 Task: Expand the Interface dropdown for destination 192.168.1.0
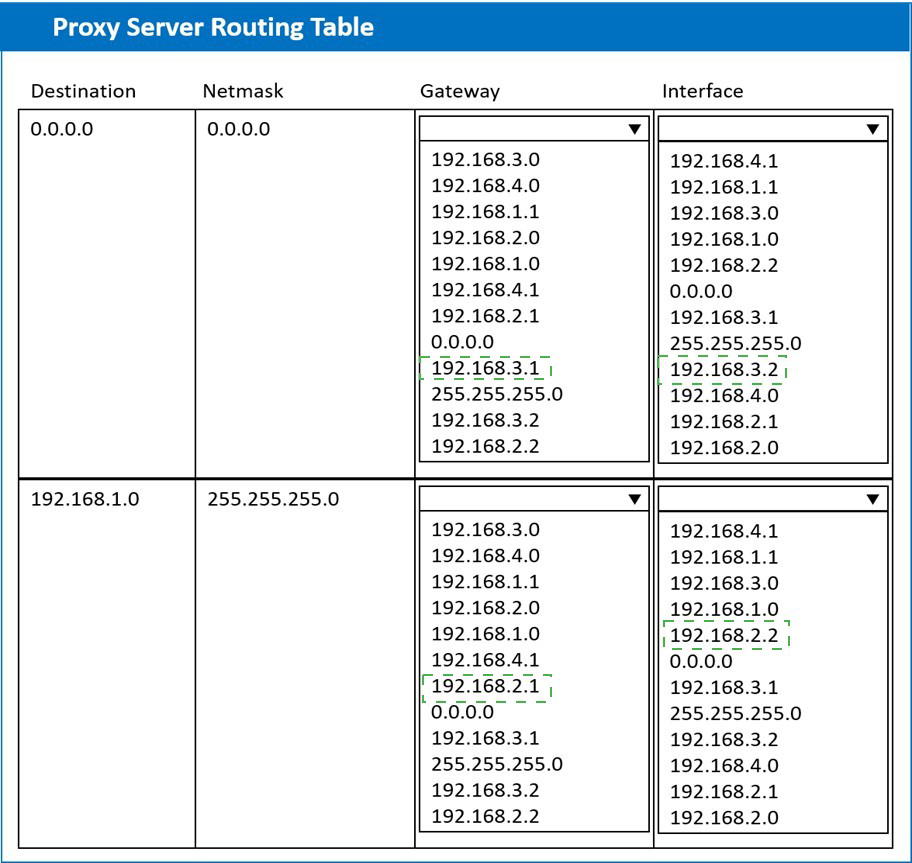pos(773,498)
